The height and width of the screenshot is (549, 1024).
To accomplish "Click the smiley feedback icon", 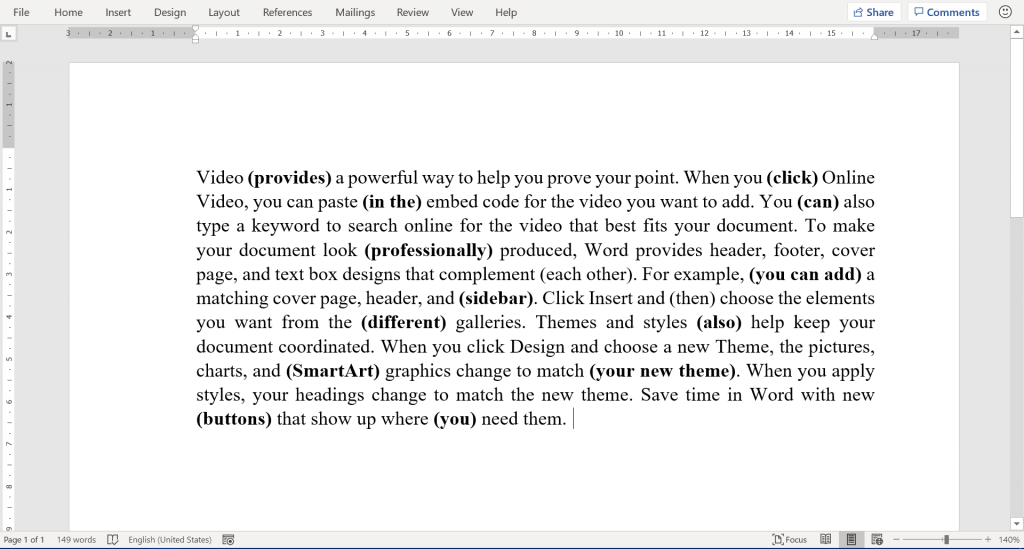I will (1005, 12).
